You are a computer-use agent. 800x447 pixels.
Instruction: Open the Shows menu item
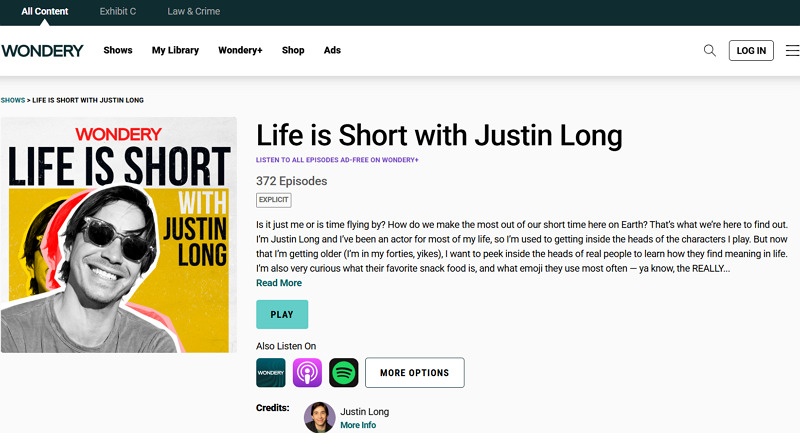tap(118, 50)
